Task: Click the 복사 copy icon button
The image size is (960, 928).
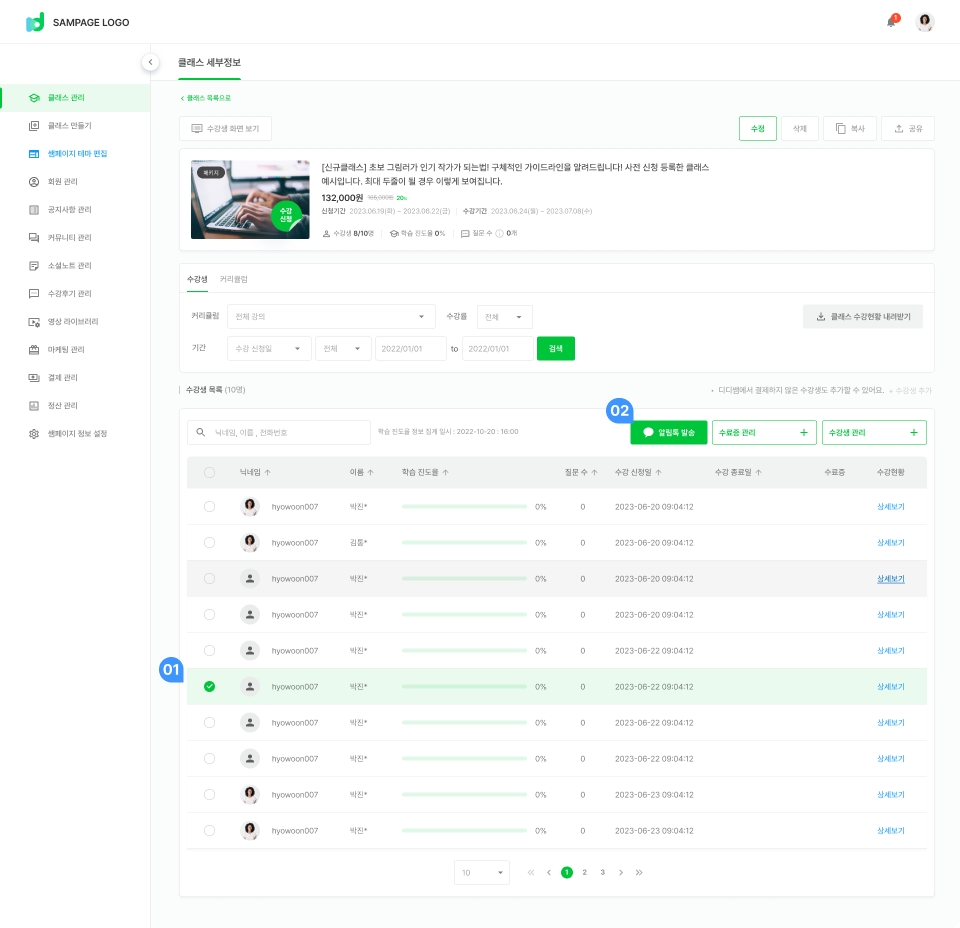Action: click(x=849, y=128)
